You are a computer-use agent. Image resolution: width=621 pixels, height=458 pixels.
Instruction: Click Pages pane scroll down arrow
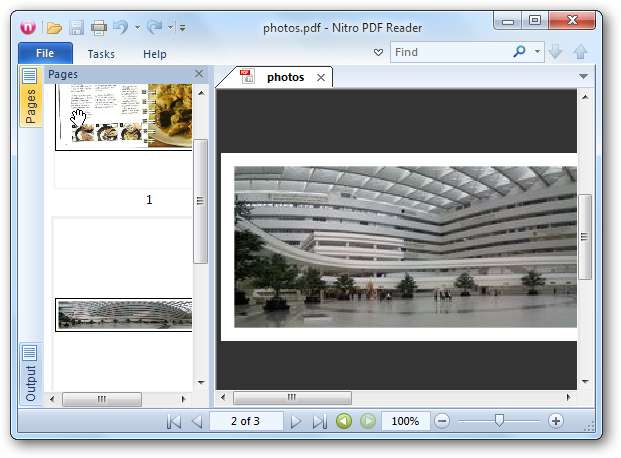(x=201, y=382)
